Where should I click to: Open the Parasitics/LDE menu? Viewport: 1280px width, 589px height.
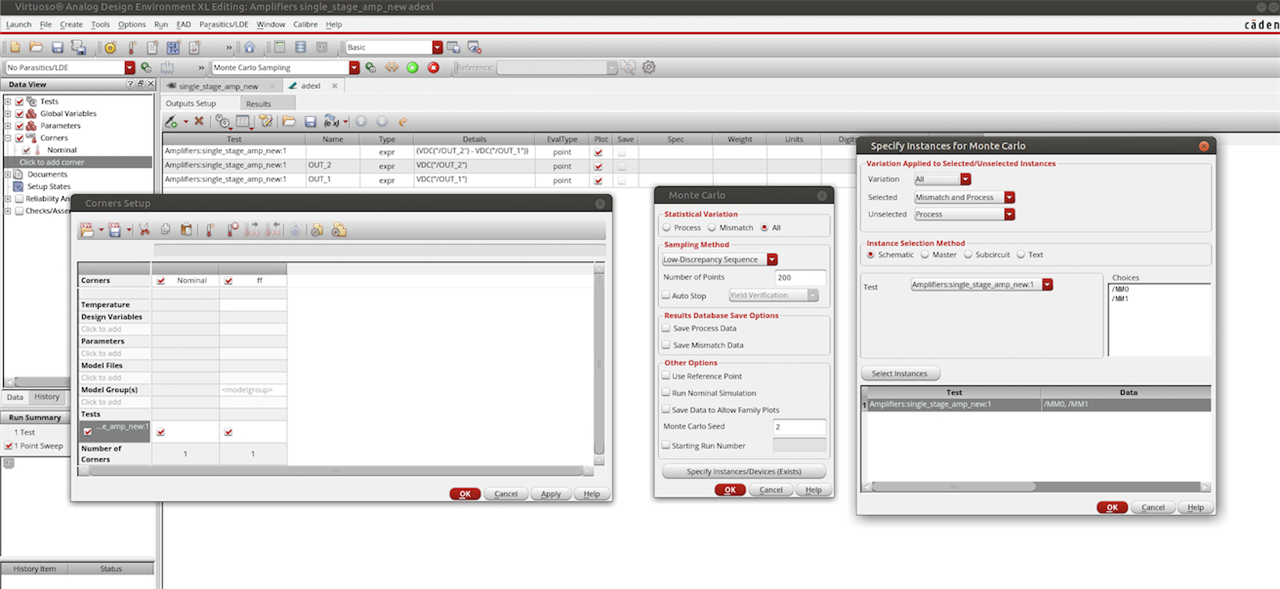pyautogui.click(x=224, y=24)
